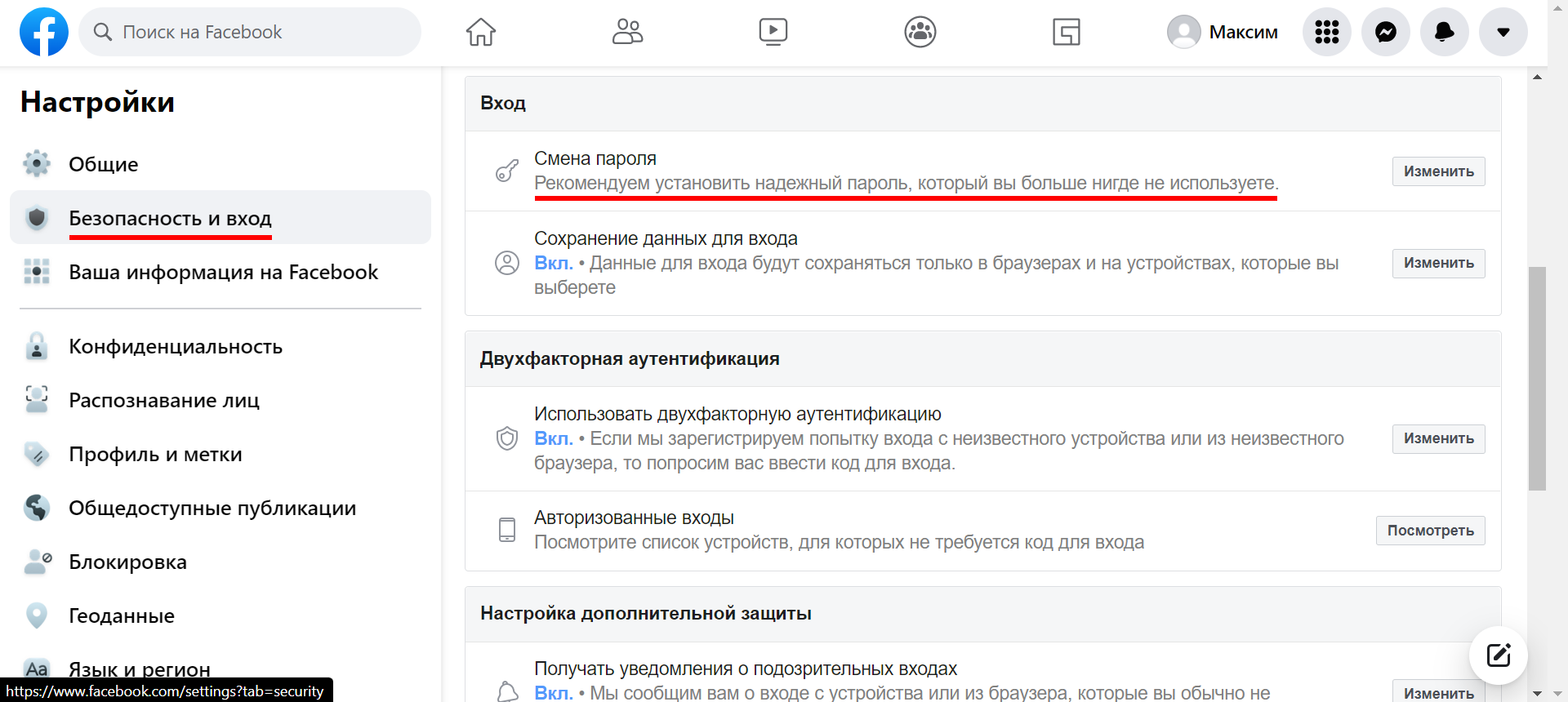Click the gear icon beside Общие

(x=37, y=164)
